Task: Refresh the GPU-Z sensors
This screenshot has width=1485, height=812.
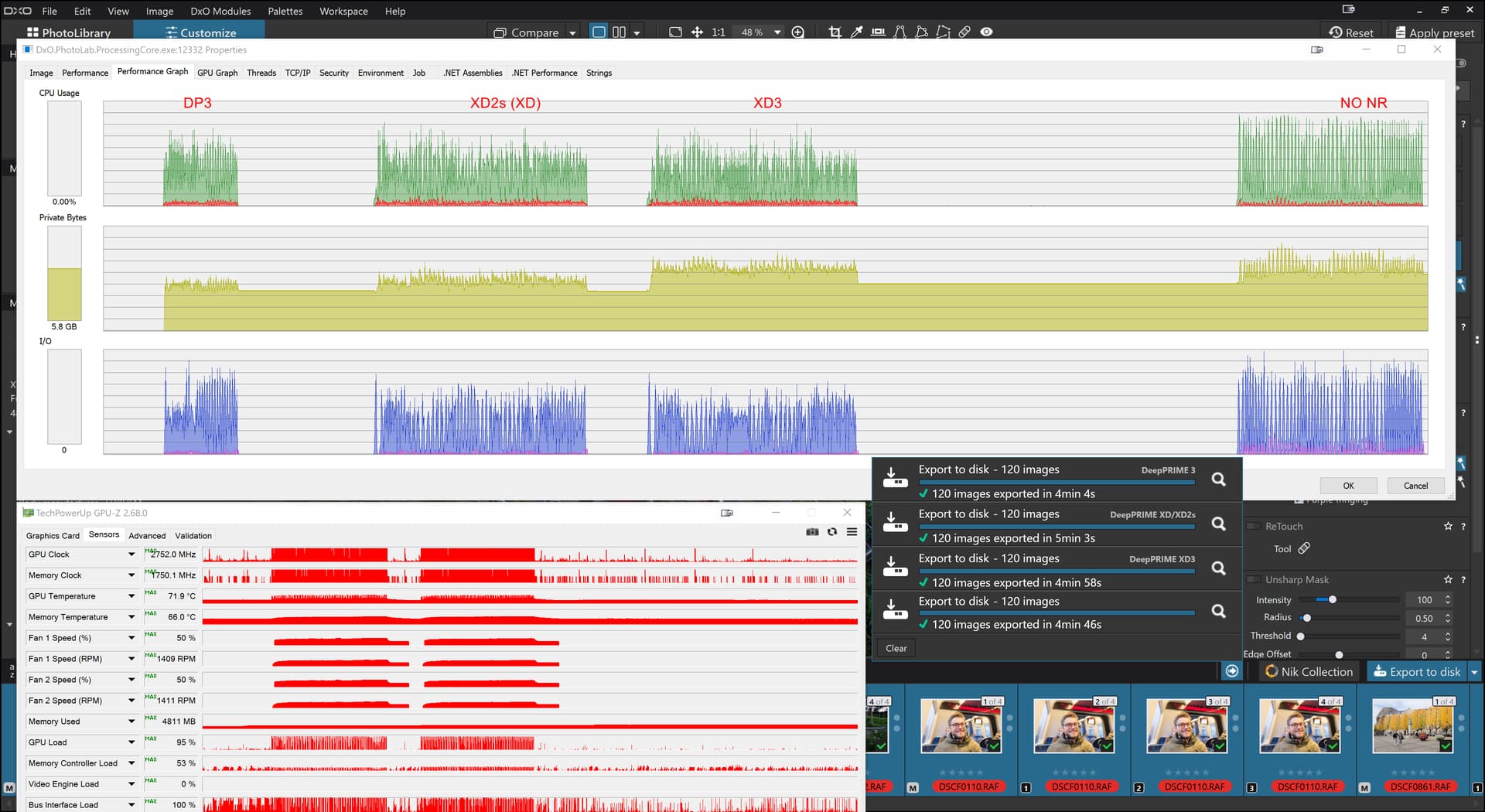Action: click(832, 532)
